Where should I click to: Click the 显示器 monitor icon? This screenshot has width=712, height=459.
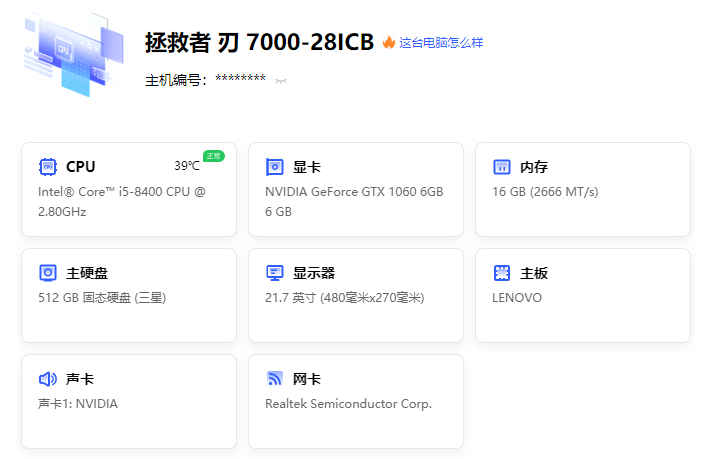coord(274,273)
